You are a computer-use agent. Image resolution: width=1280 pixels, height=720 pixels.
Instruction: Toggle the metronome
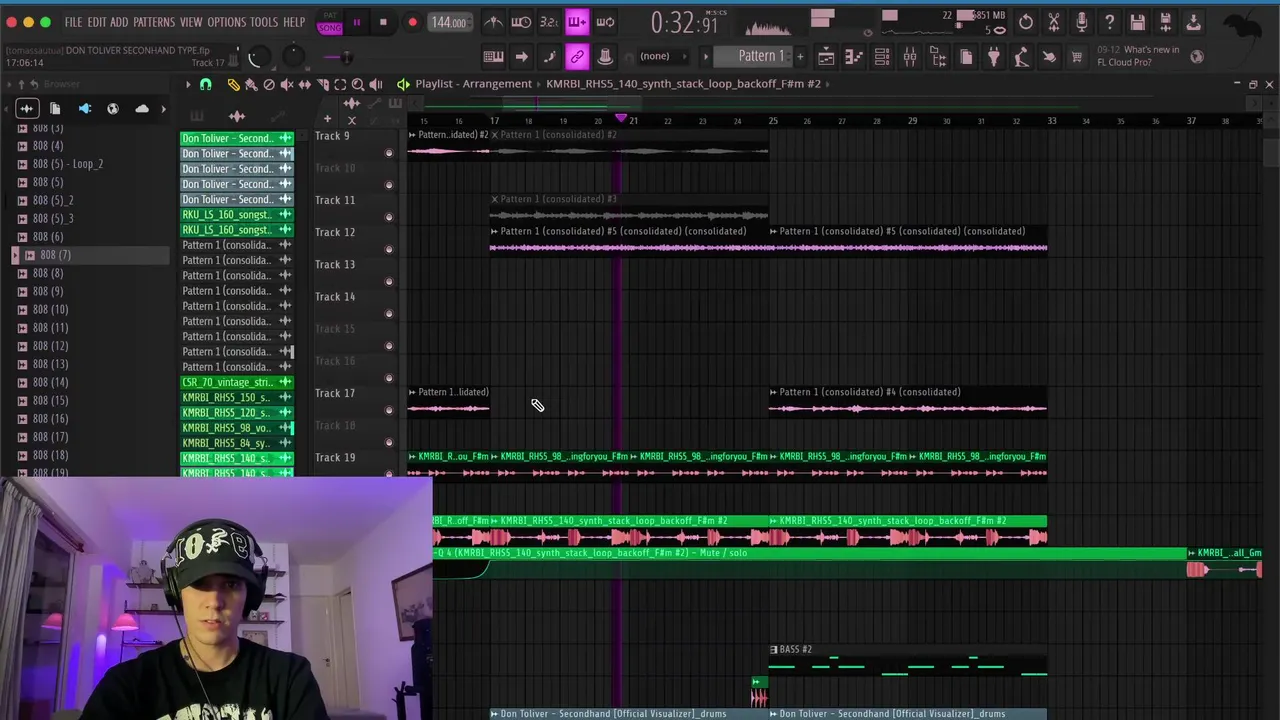pyautogui.click(x=494, y=22)
